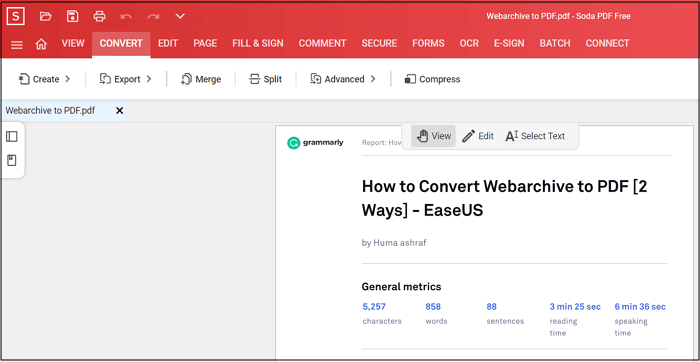This screenshot has height=362, width=700.
Task: Click the author line 'by Huma ashraf'
Action: pos(394,243)
